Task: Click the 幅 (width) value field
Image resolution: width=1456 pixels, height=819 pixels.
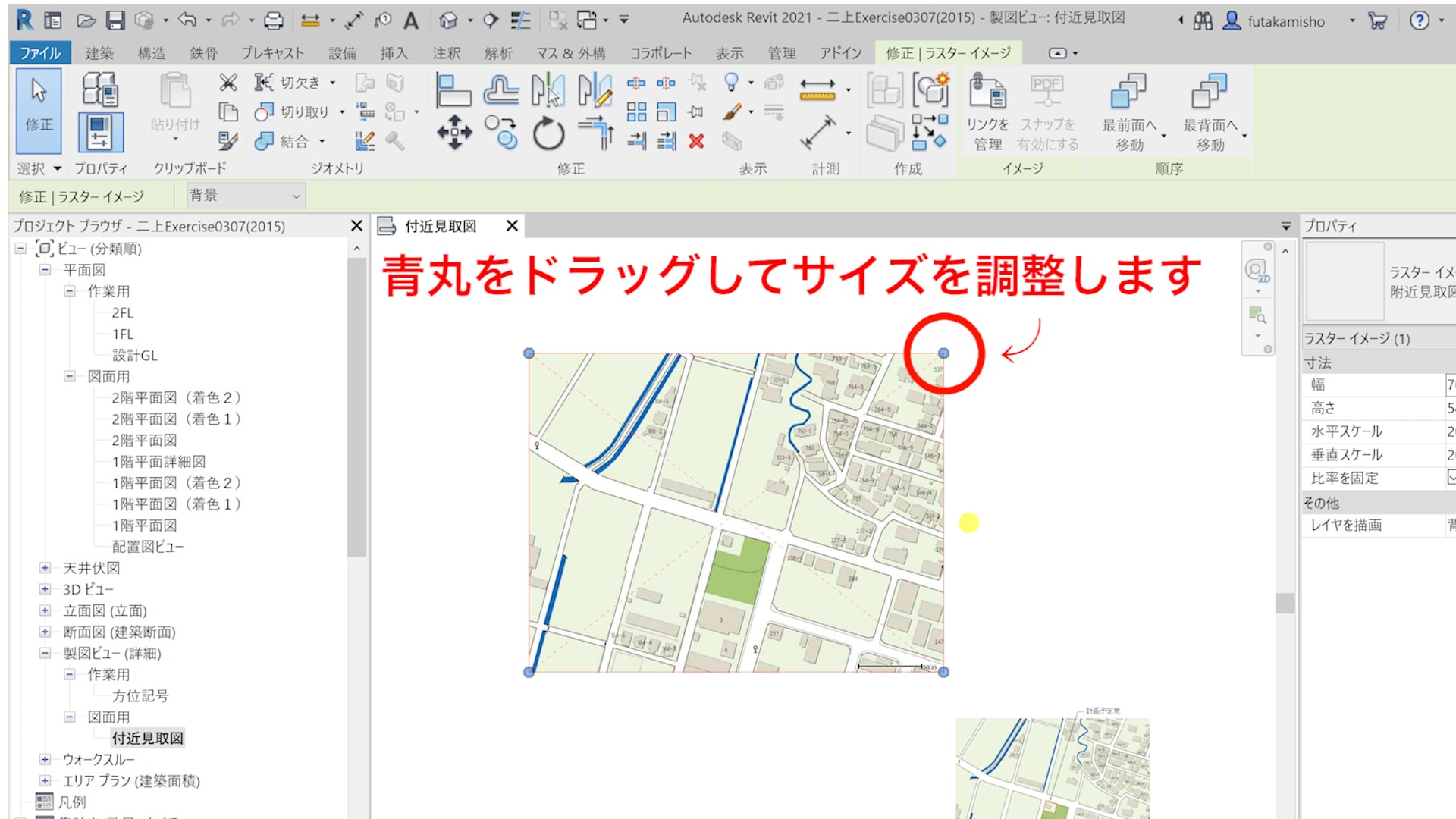Action: point(1449,385)
